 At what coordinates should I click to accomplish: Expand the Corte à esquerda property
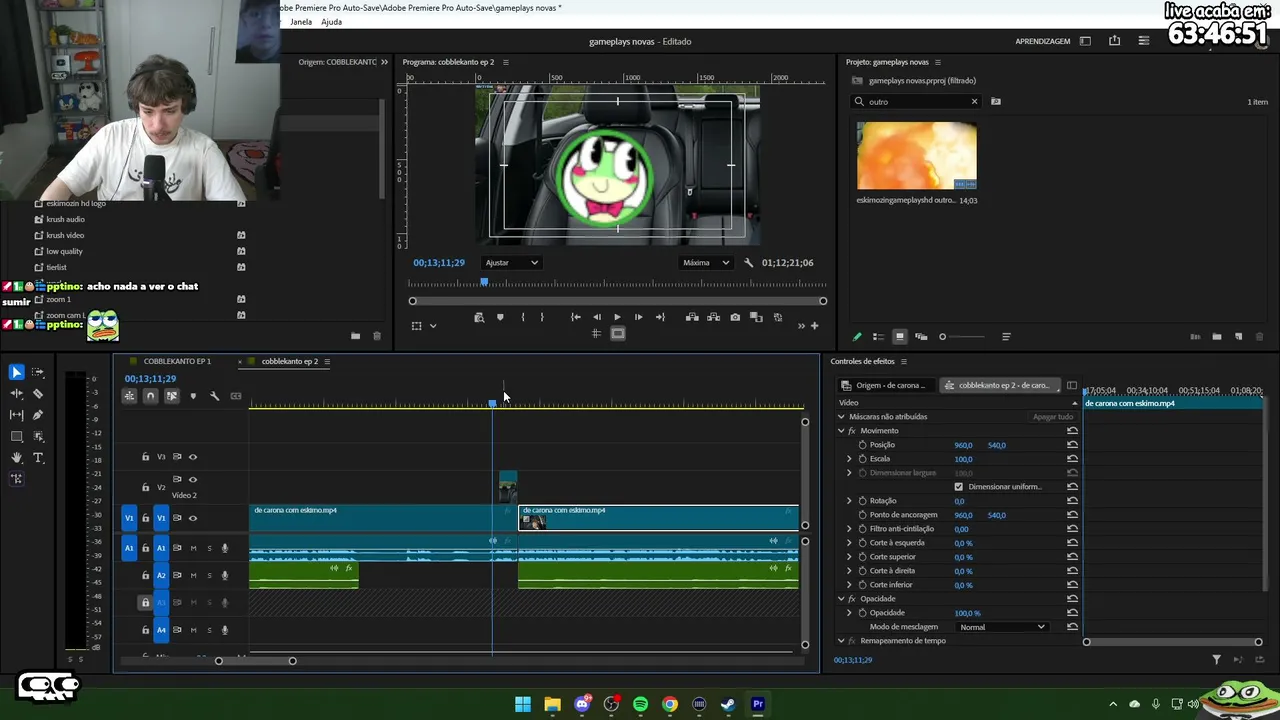(x=850, y=543)
